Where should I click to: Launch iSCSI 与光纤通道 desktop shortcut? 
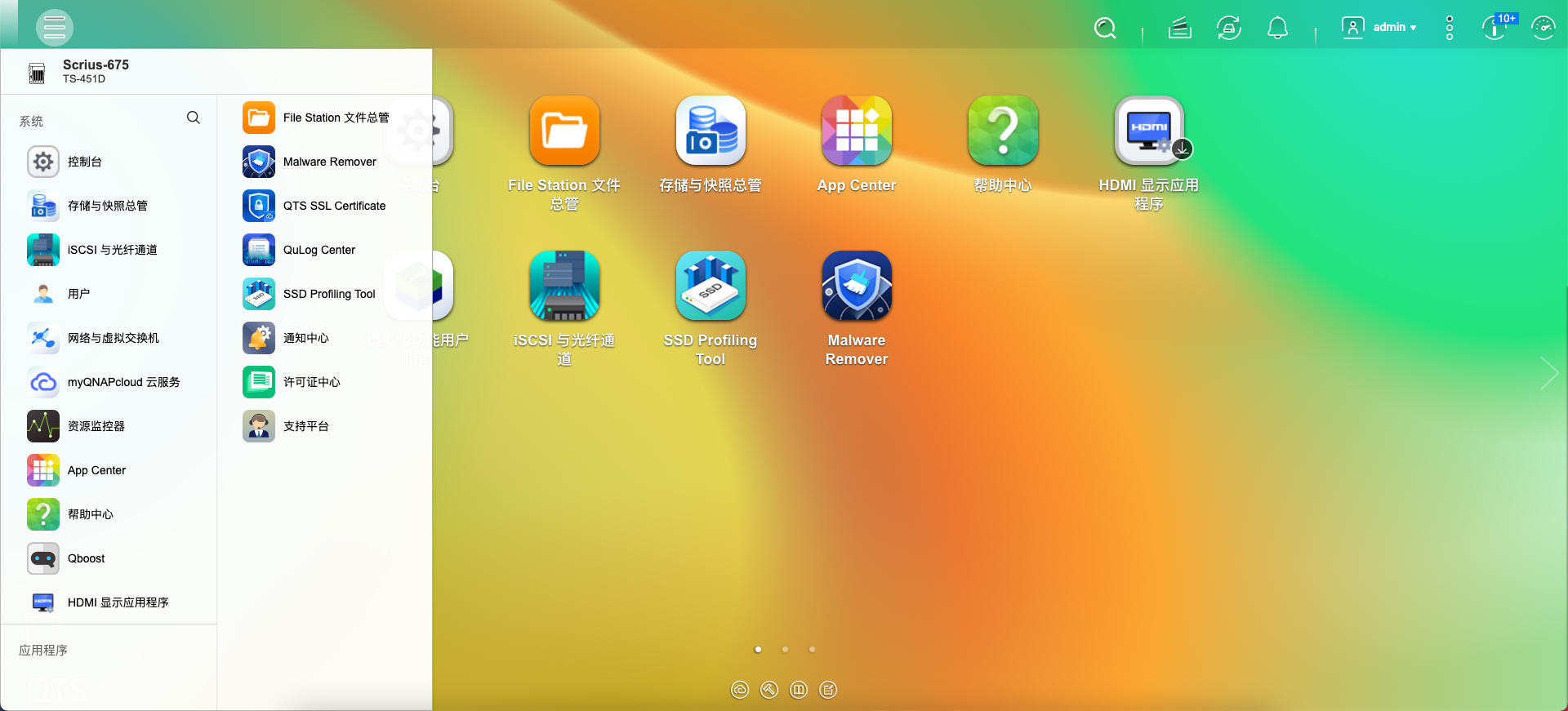pos(564,286)
